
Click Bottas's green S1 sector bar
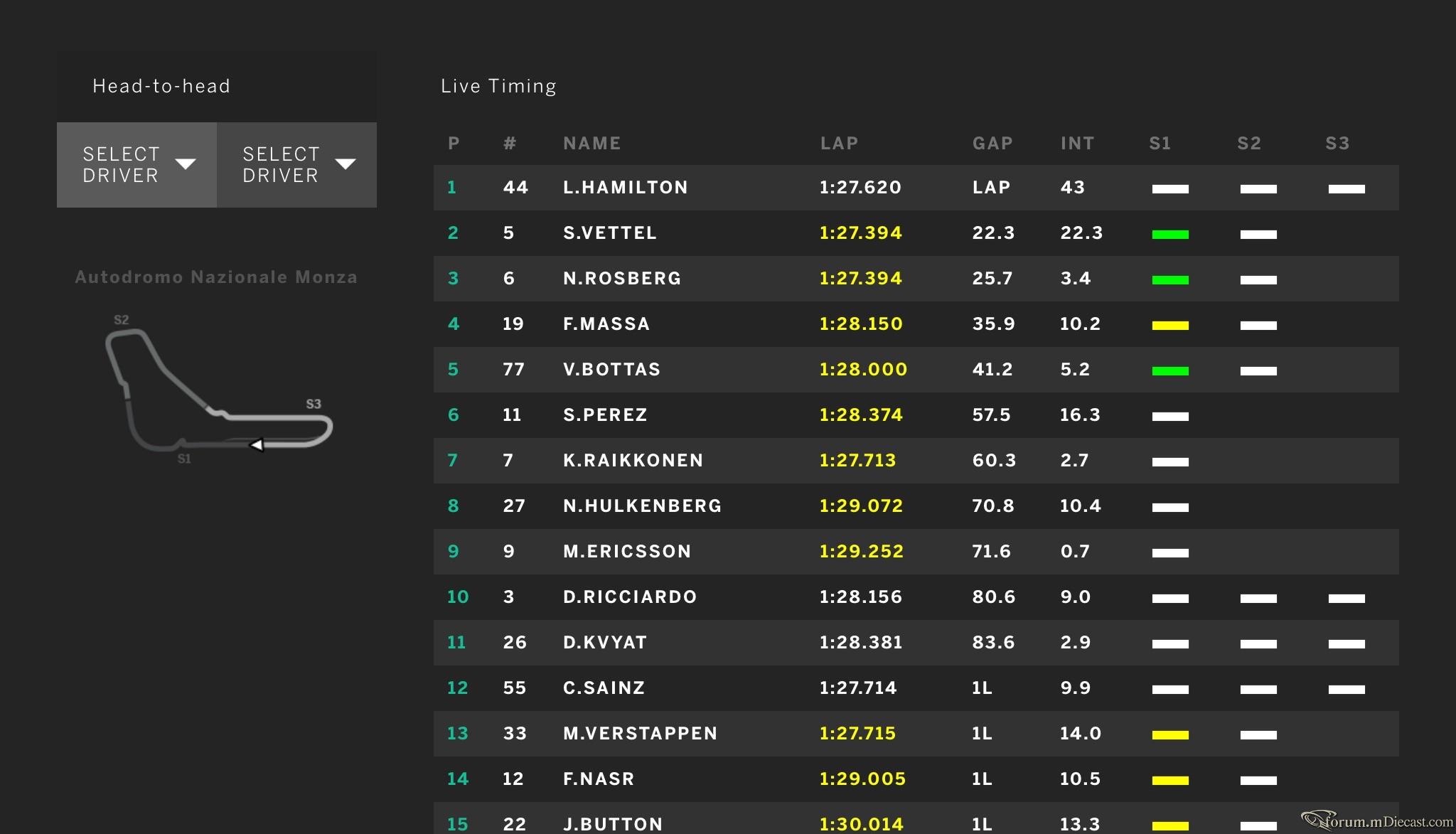click(x=1170, y=370)
